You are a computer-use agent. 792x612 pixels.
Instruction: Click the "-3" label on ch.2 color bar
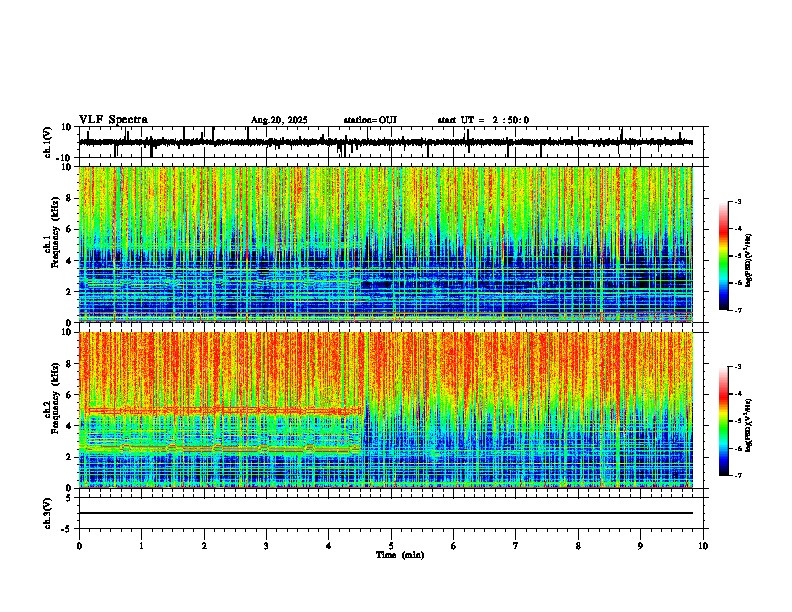tap(738, 367)
